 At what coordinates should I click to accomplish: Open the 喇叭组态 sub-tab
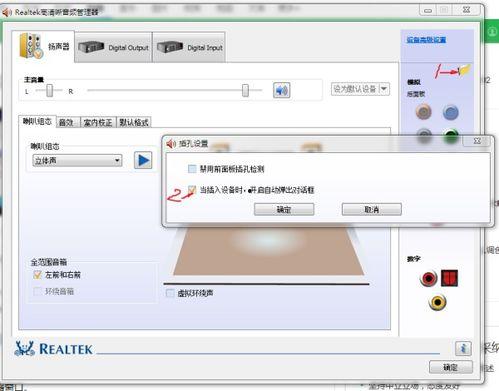[37, 121]
